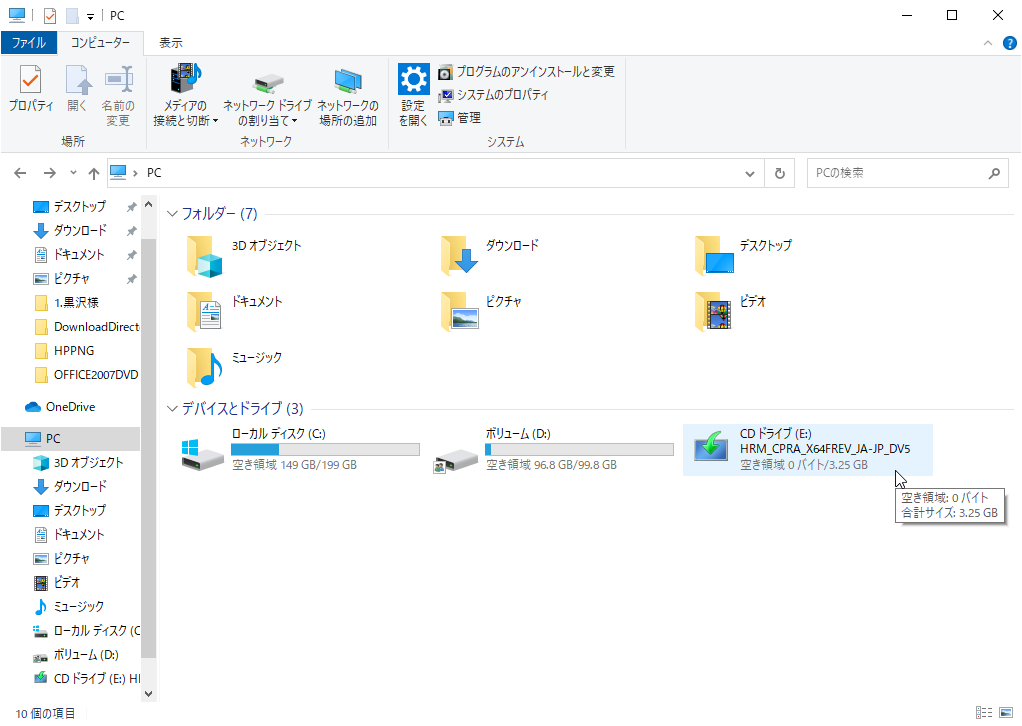Switch to large icons view
Screen dimensions: 1022x726
click(1006, 714)
